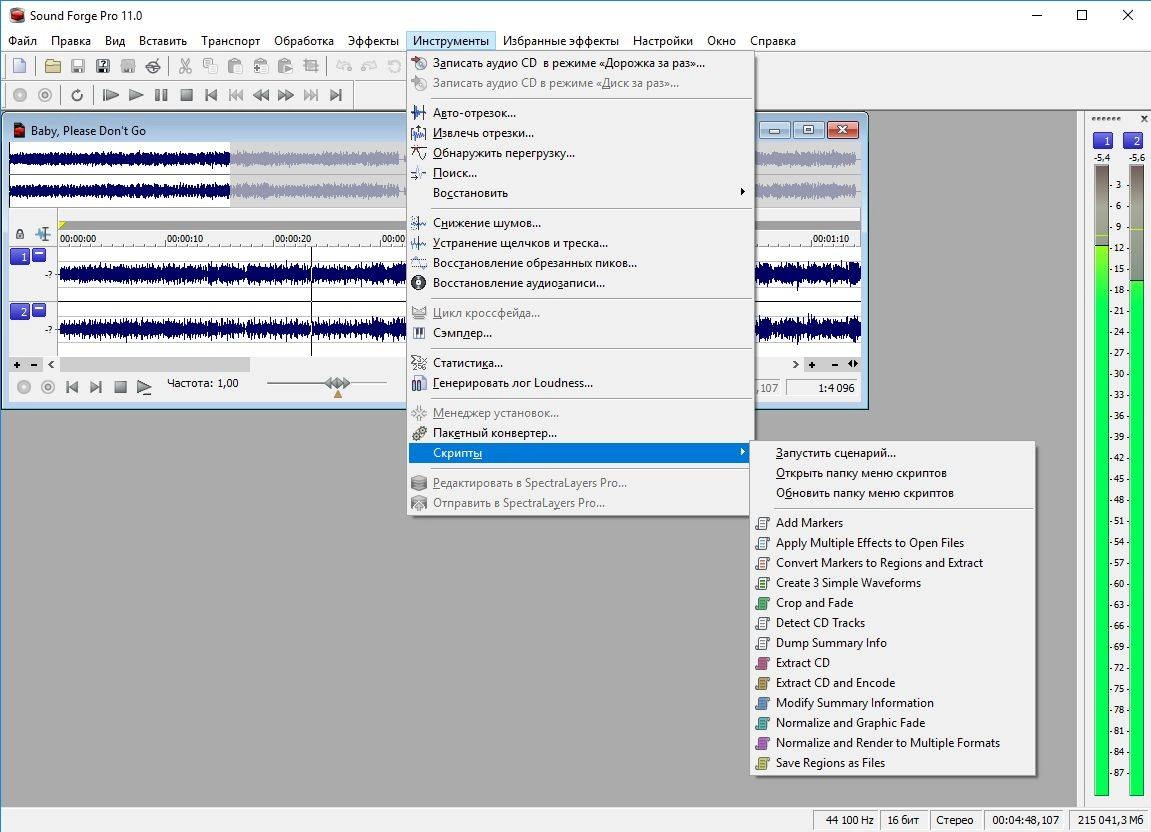Toggle meter channel 1 button

tap(1103, 140)
